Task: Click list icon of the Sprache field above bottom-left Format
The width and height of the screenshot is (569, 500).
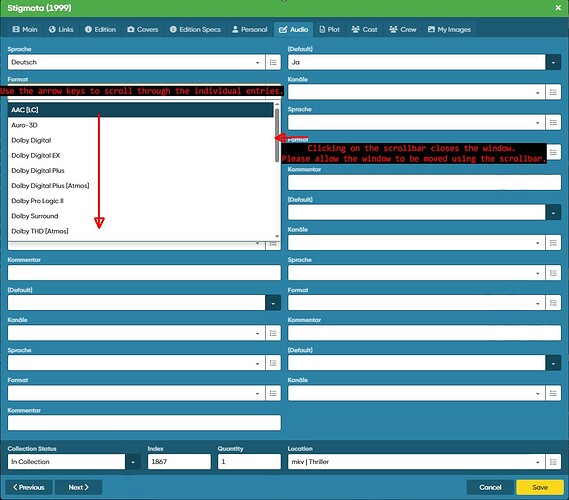Action: 273,363
